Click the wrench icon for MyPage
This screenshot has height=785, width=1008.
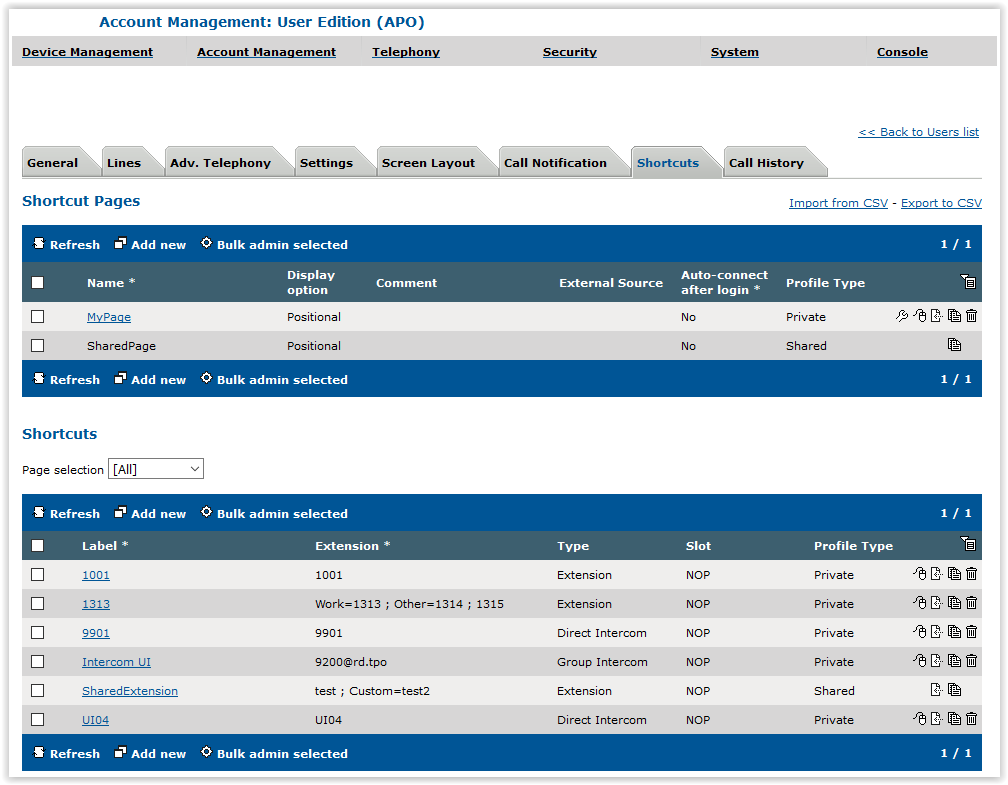(902, 316)
